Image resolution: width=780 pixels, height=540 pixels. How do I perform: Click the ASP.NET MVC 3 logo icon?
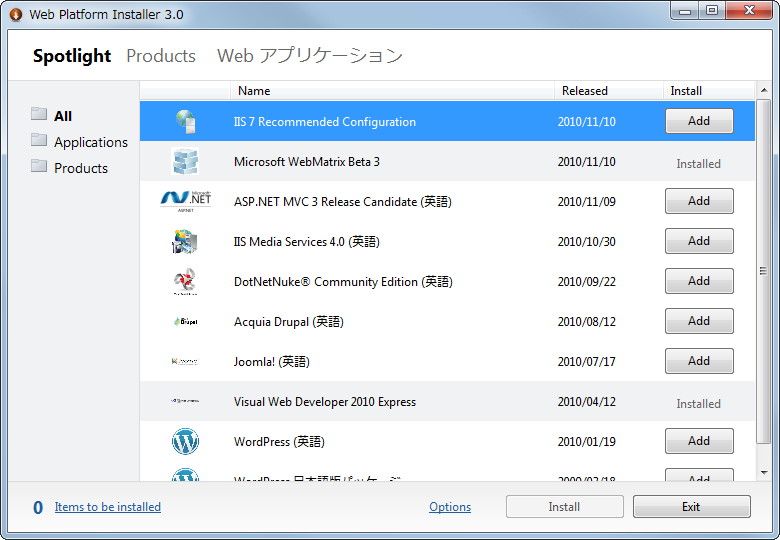(x=186, y=201)
